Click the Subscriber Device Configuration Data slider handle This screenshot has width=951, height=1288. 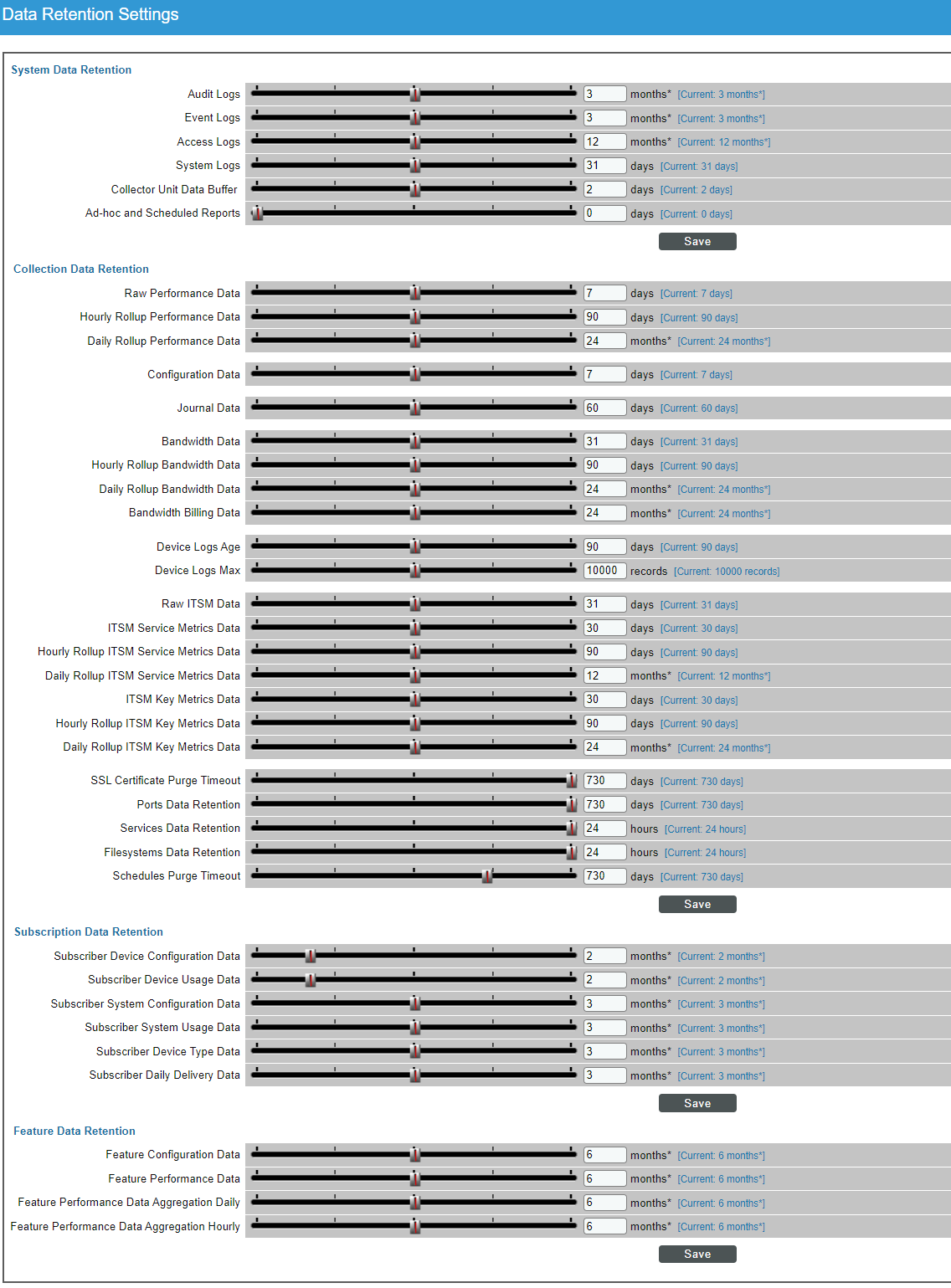click(x=311, y=956)
